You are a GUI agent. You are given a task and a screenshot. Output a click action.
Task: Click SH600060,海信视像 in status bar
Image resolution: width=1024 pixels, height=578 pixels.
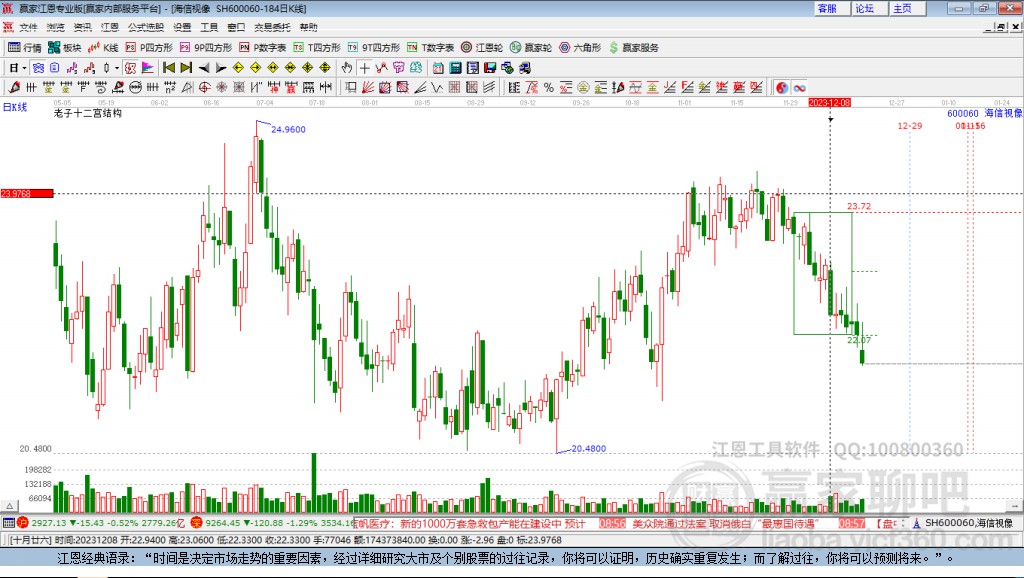point(968,523)
